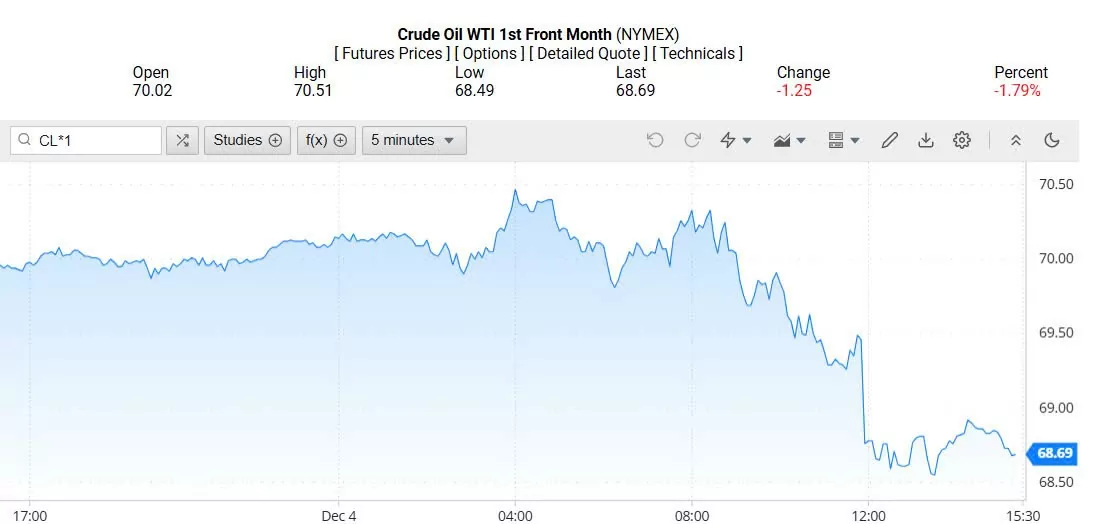Collapse the toolbar with double chevron
This screenshot has height=524, width=1103.
point(1015,141)
